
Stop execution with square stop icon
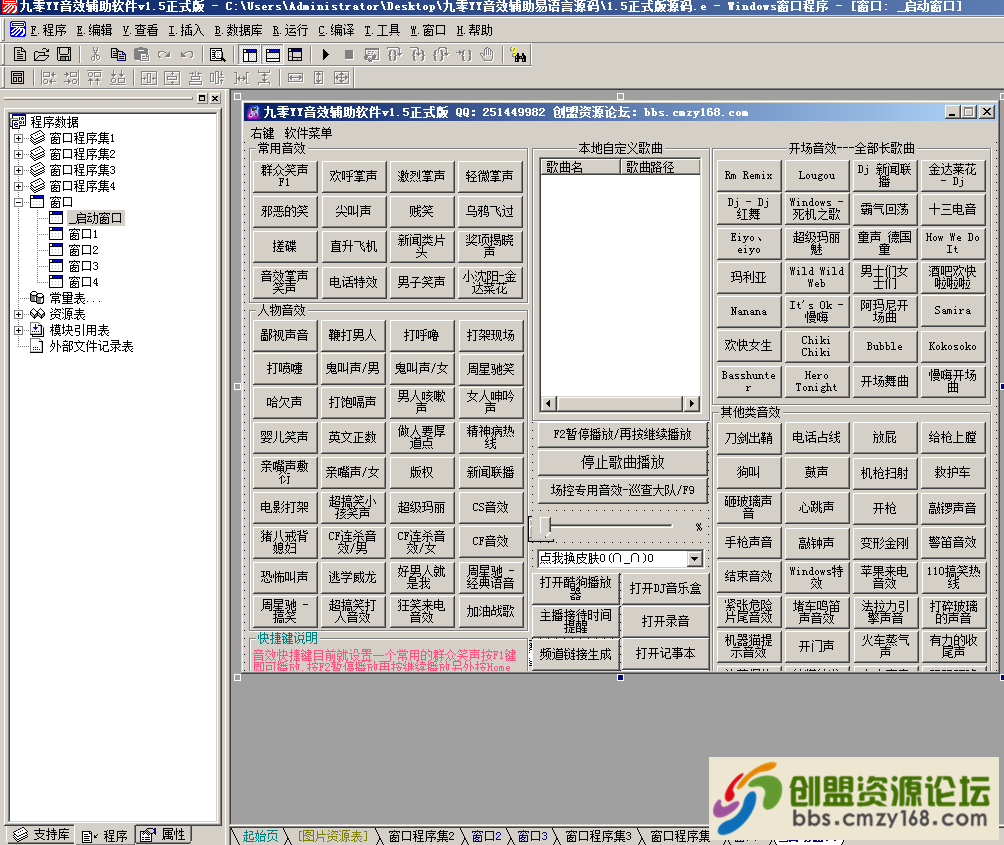tap(349, 54)
